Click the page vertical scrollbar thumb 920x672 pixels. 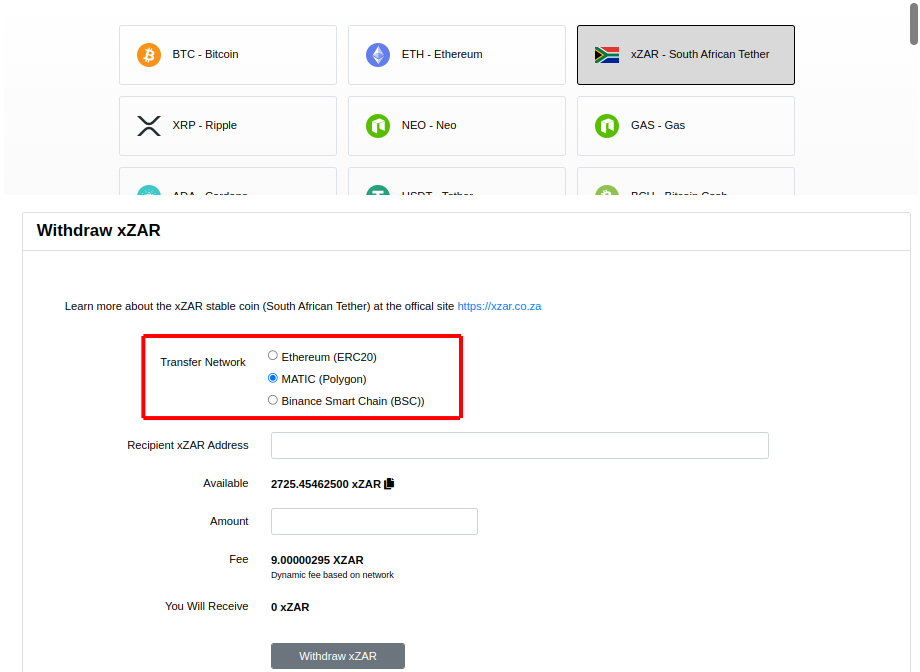[914, 22]
